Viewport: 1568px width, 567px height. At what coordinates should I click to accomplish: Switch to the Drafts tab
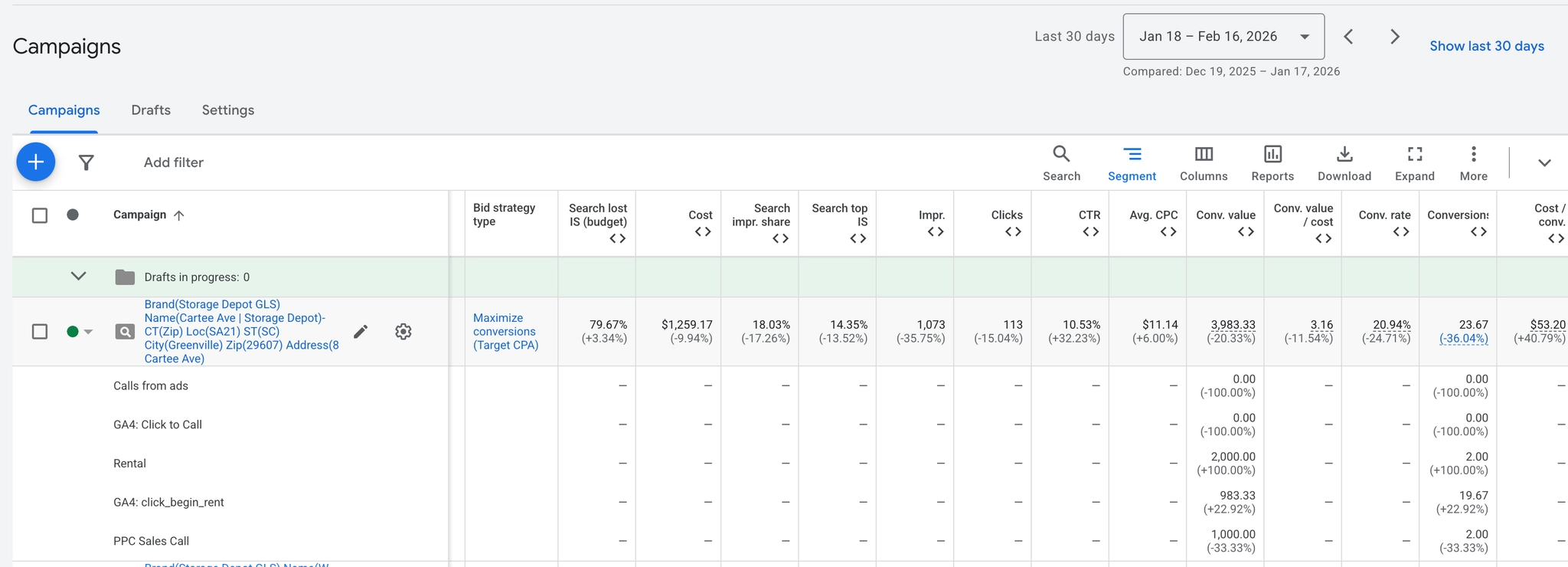click(151, 110)
